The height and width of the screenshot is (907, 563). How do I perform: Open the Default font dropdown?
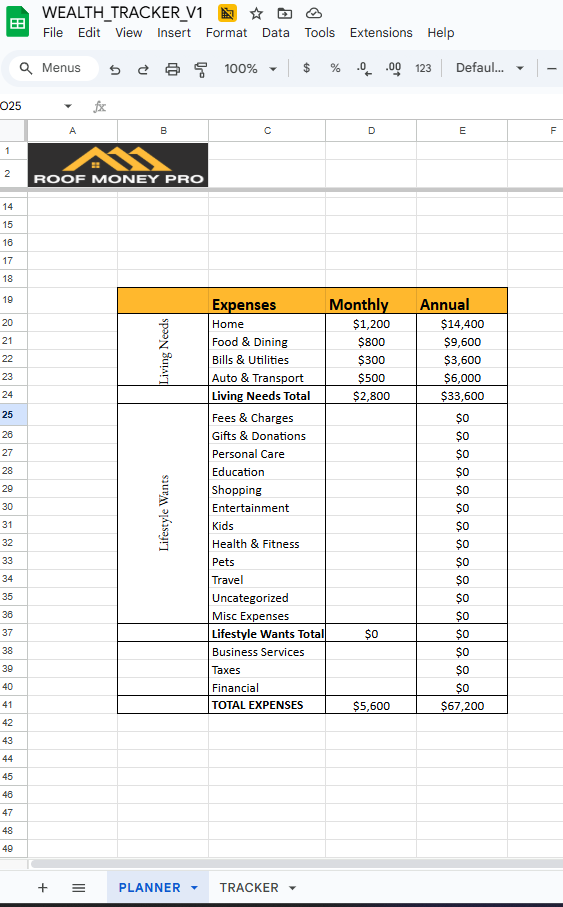490,68
